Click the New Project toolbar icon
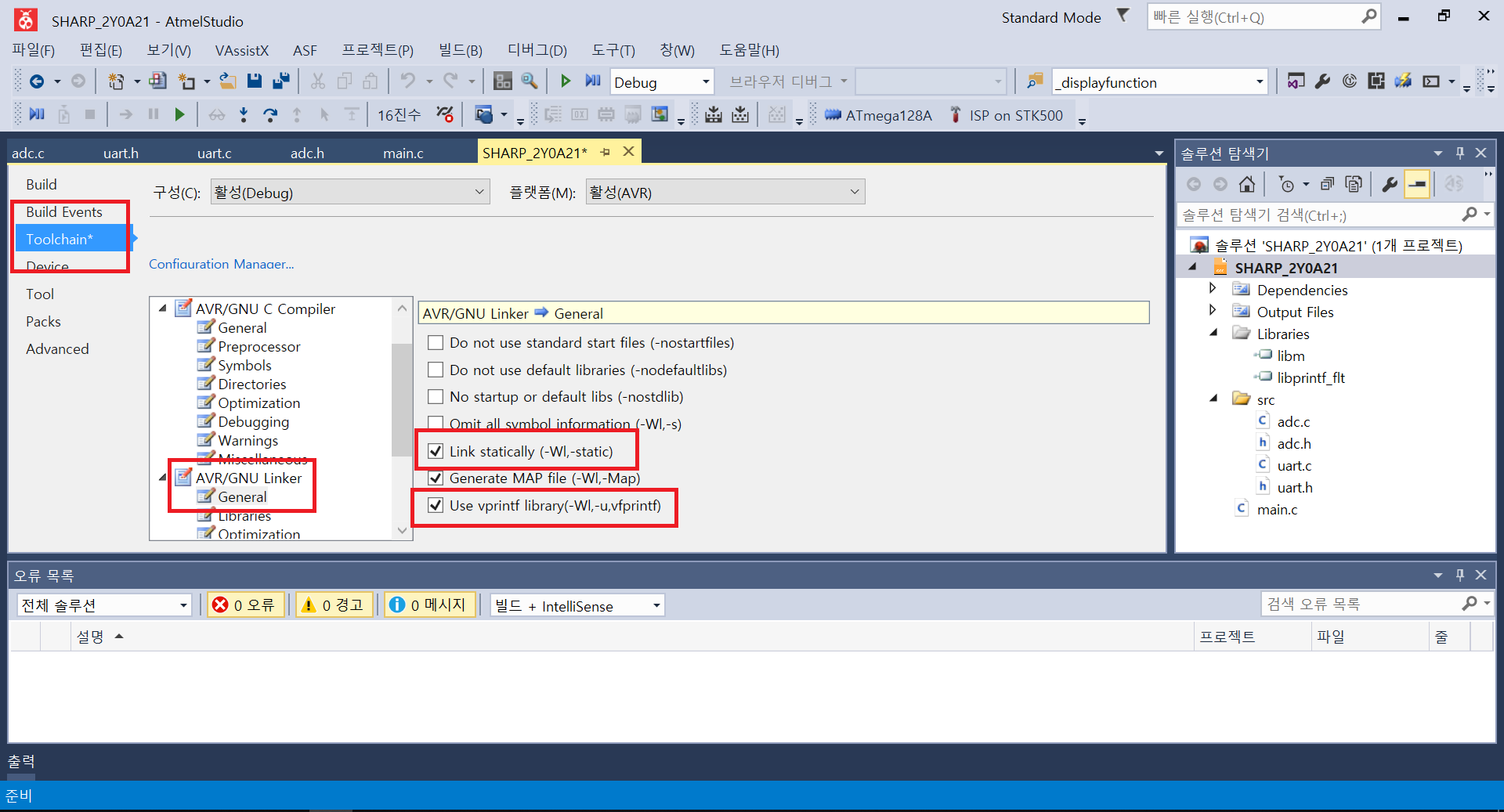 [116, 81]
